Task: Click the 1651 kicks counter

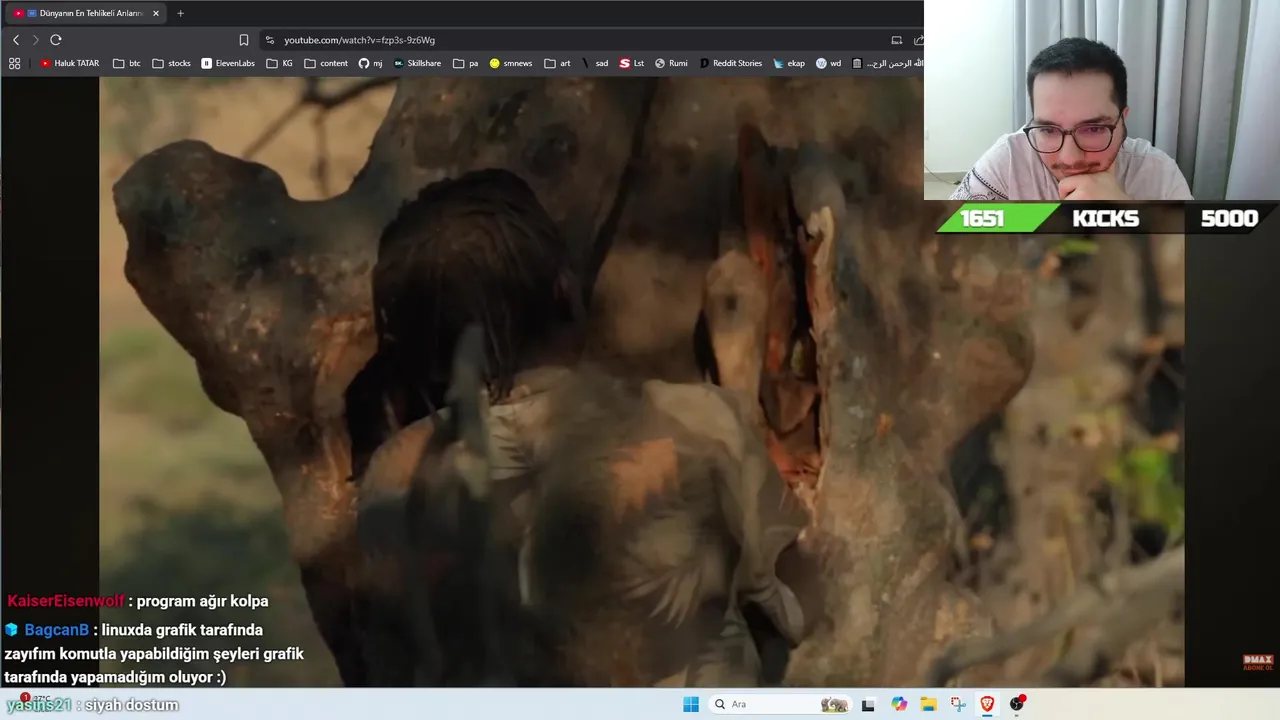Action: (982, 219)
